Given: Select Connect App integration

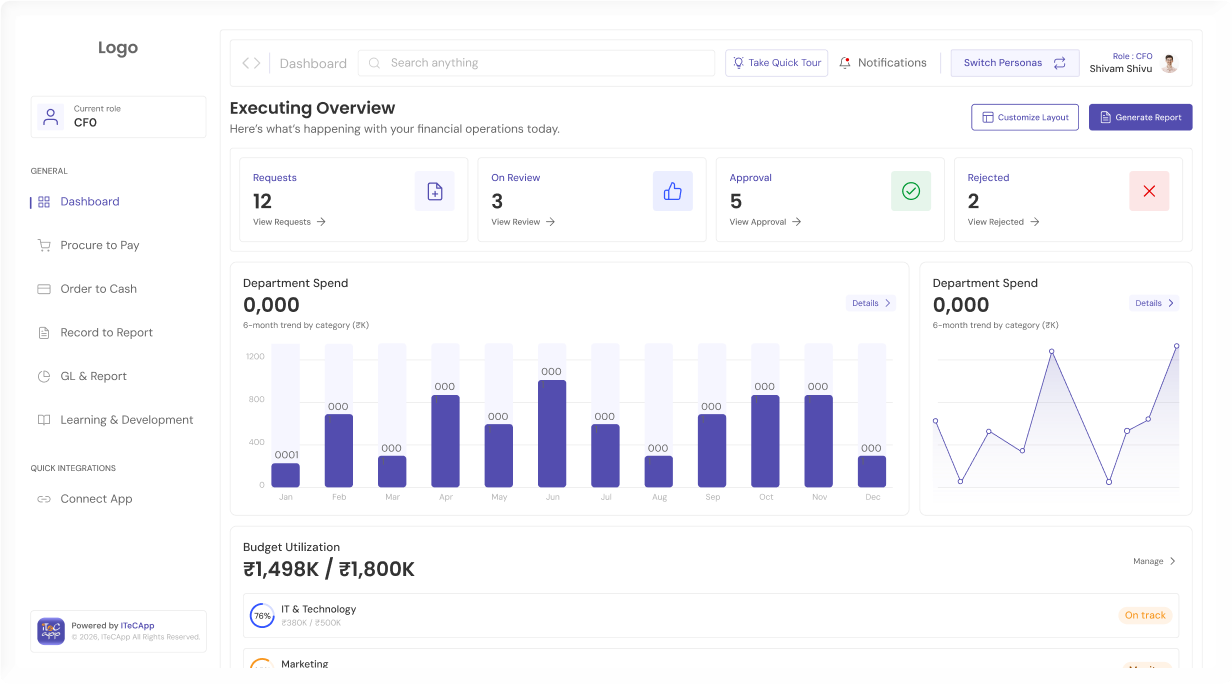Looking at the screenshot, I should tap(96, 499).
